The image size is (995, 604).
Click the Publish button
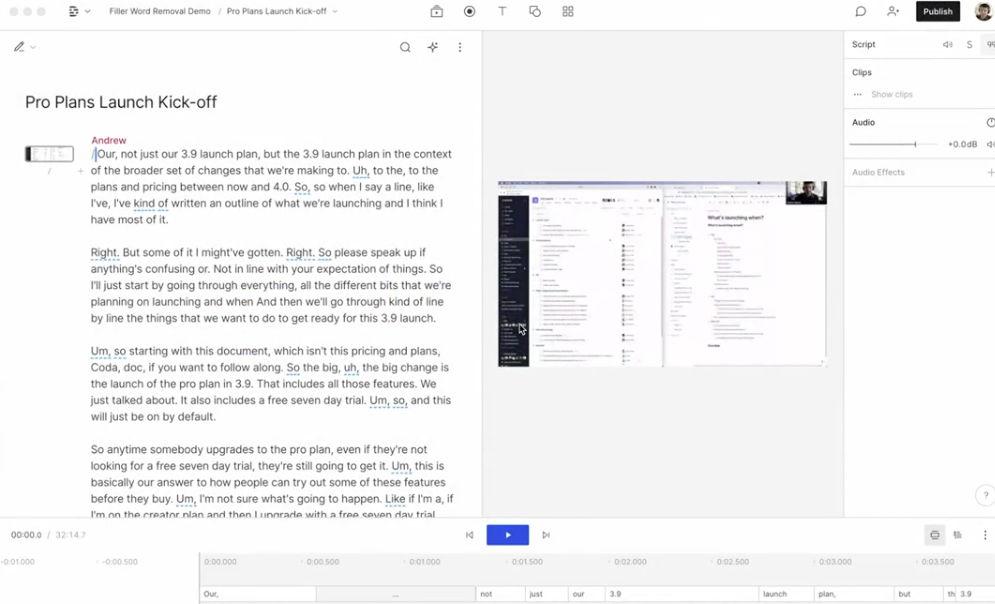(937, 12)
